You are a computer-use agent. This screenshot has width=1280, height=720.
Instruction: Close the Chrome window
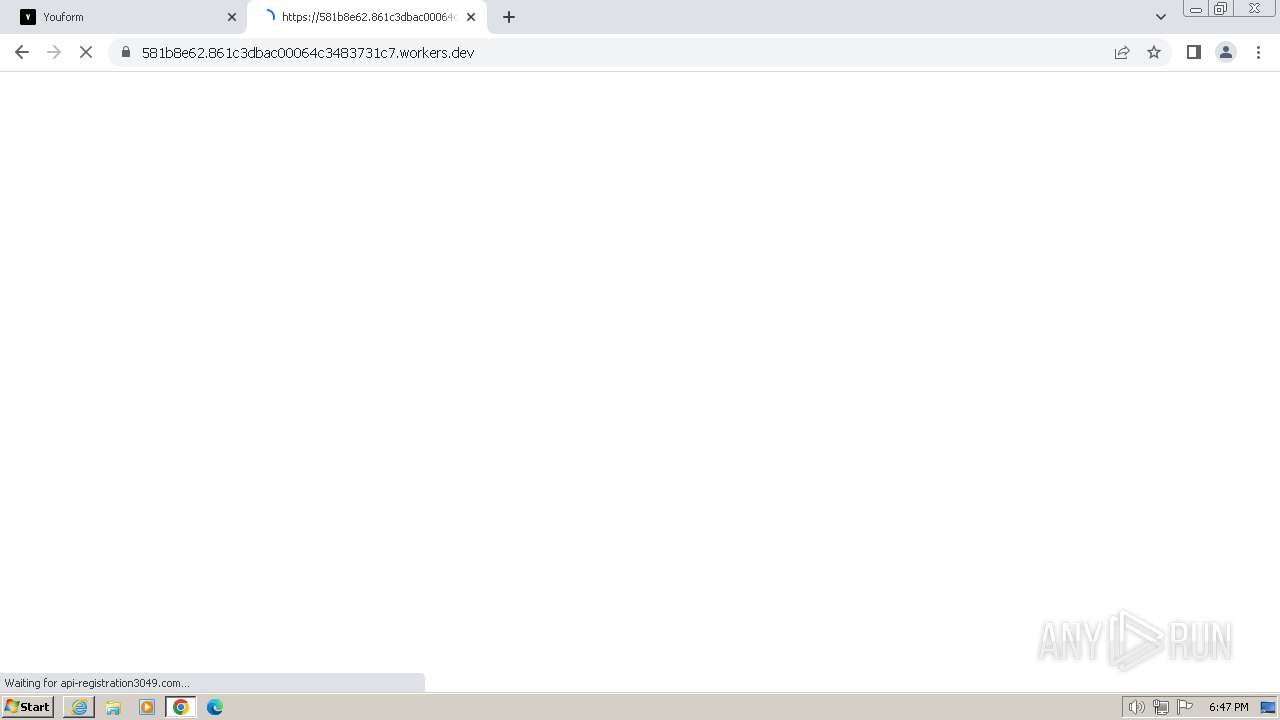pyautogui.click(x=1254, y=9)
